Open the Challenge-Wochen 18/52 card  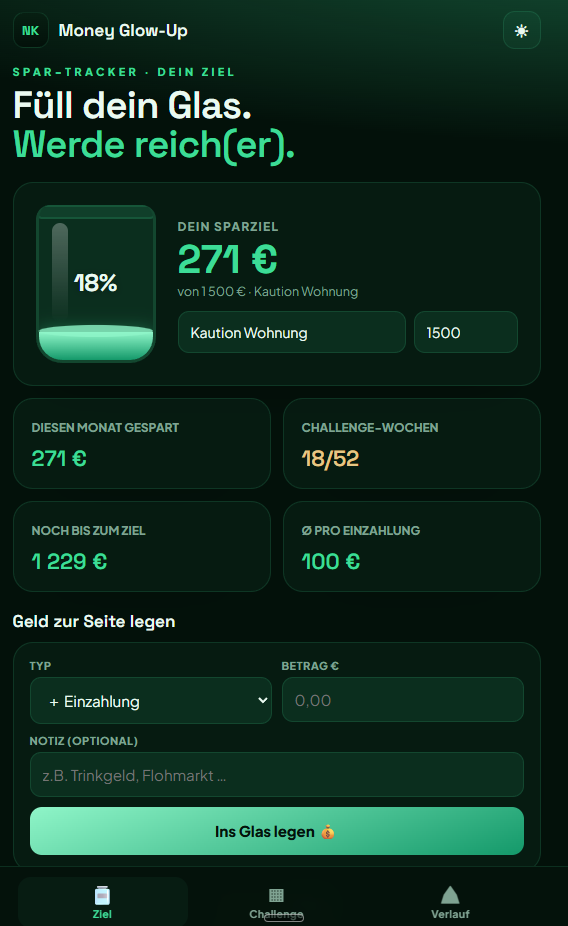[412, 444]
